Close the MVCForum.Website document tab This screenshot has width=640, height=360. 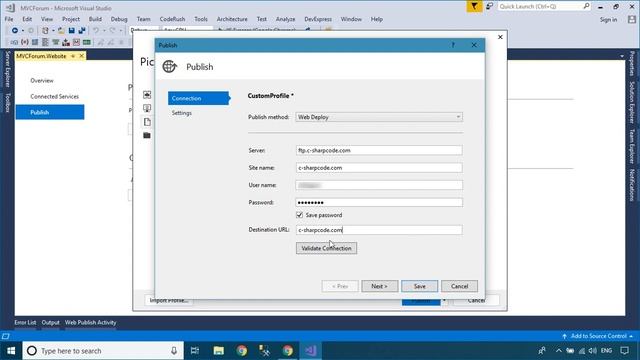tap(82, 56)
